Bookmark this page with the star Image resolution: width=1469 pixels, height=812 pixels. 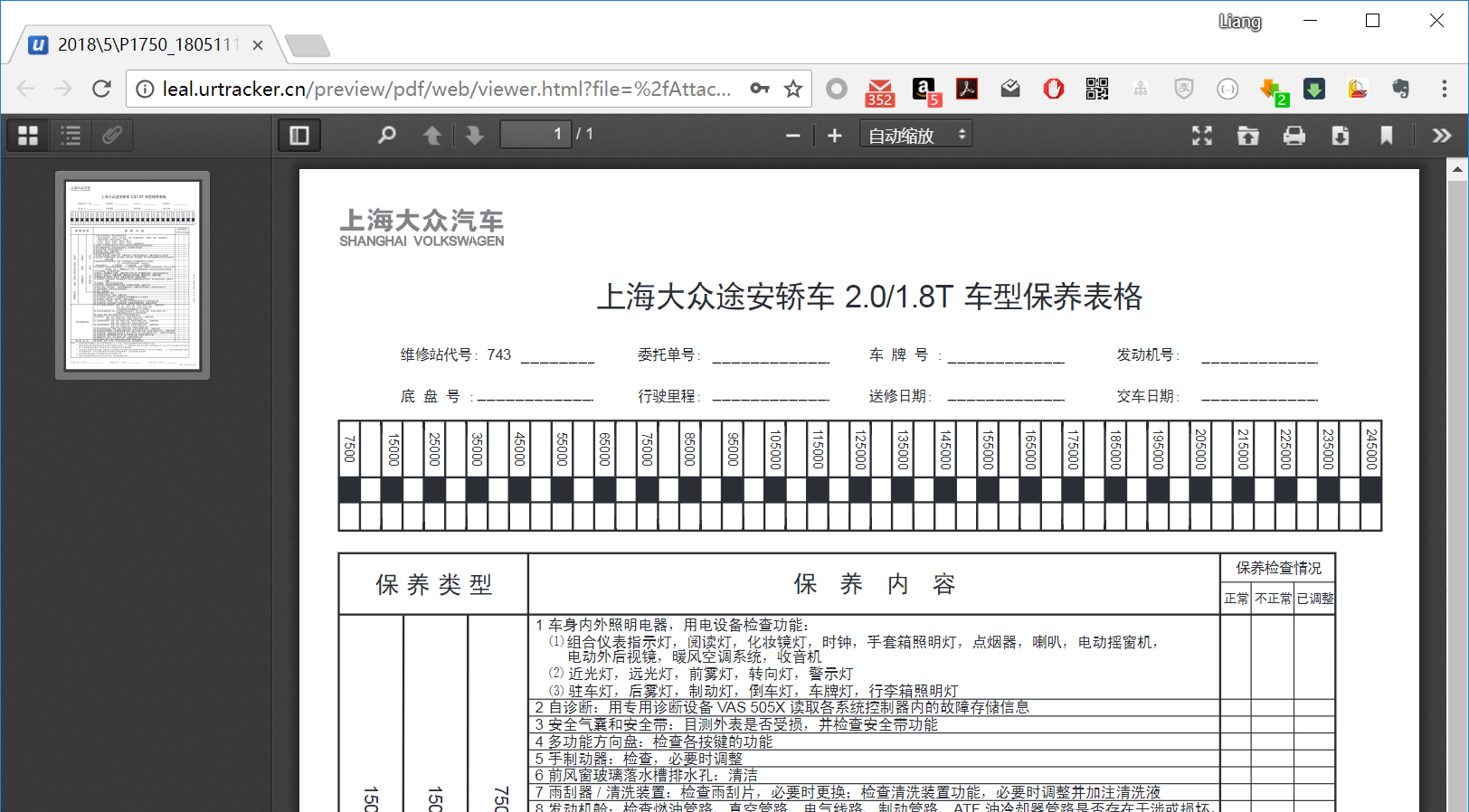click(x=793, y=89)
